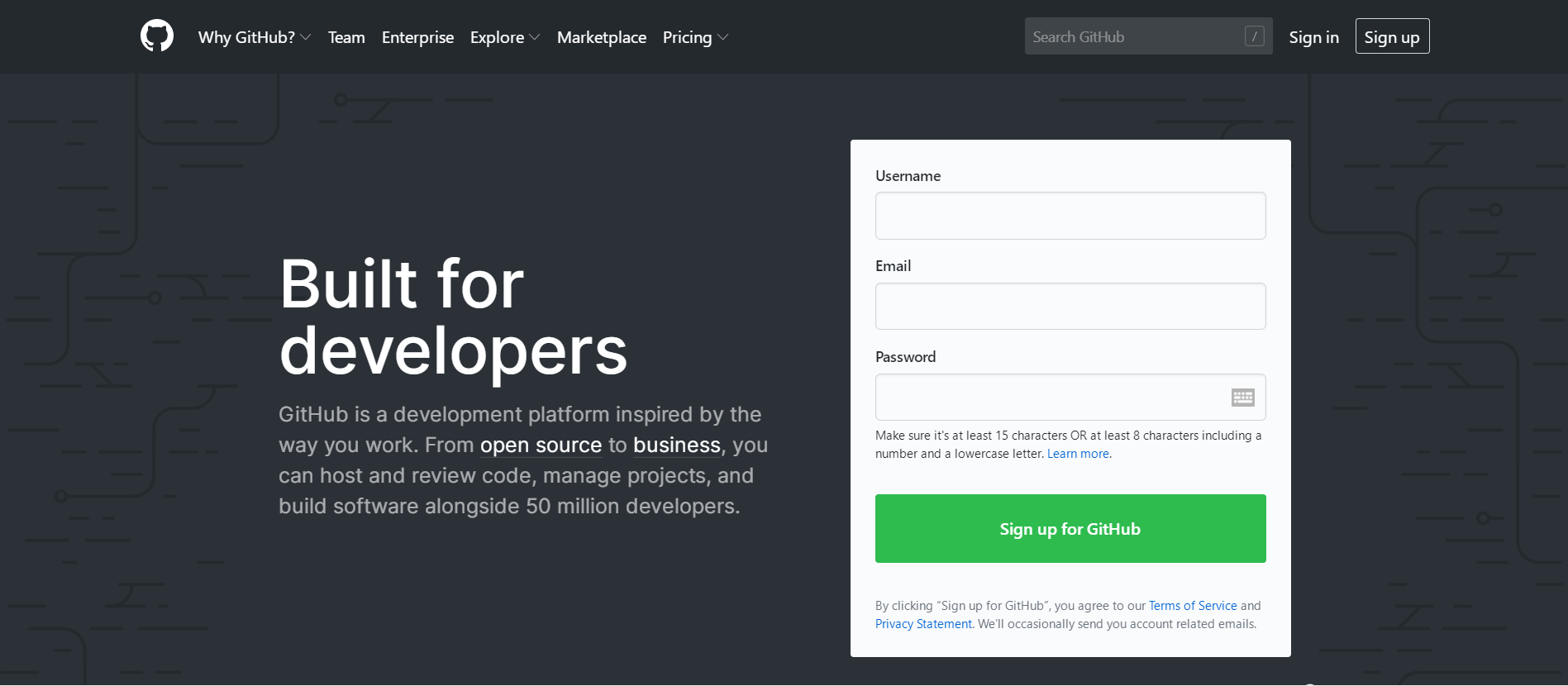This screenshot has height=686, width=1568.
Task: Open the Team page
Action: point(346,37)
